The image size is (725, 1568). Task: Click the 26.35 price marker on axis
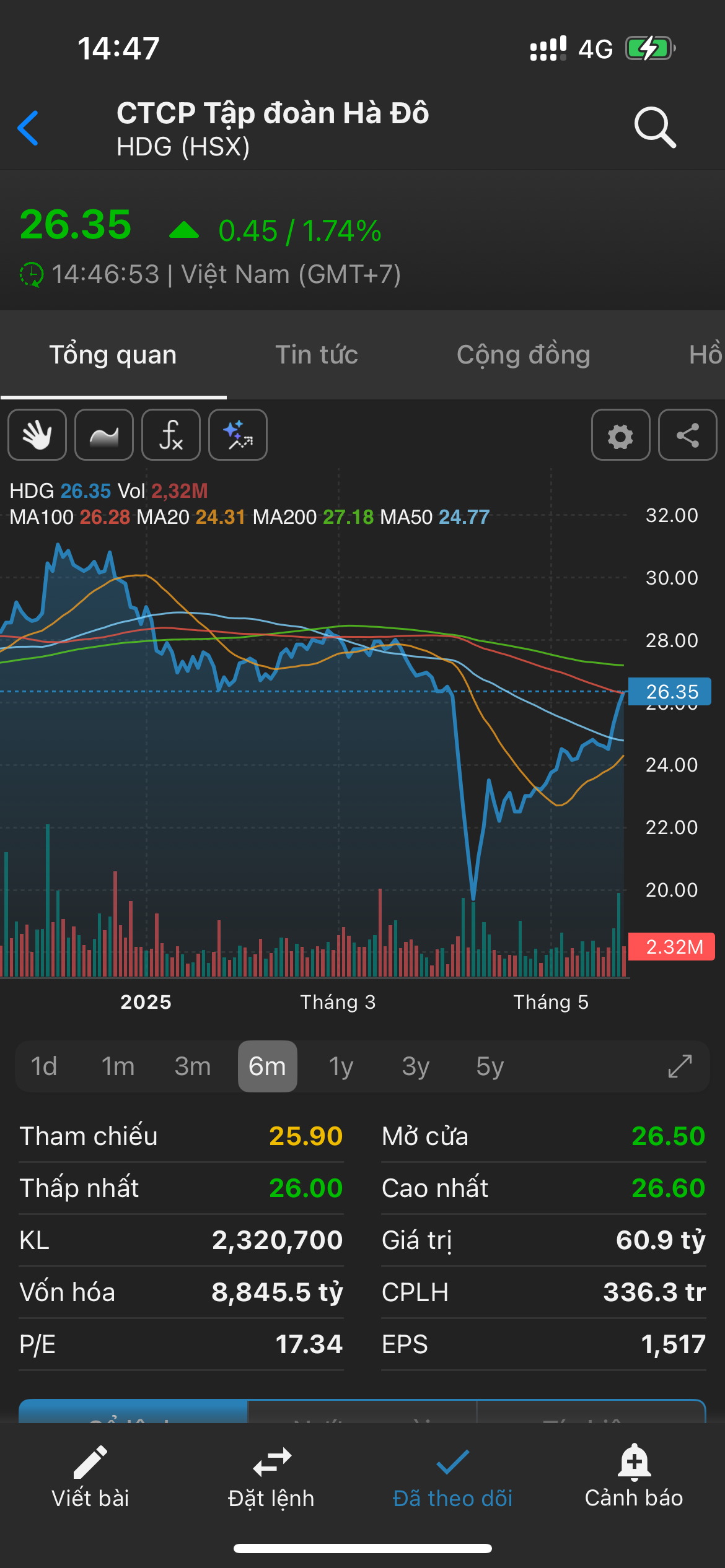point(671,691)
